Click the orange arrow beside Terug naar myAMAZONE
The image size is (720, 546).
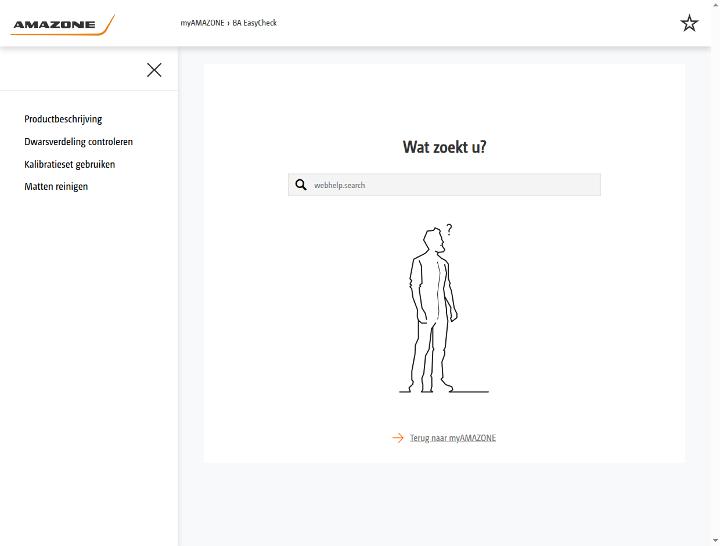[x=398, y=438]
